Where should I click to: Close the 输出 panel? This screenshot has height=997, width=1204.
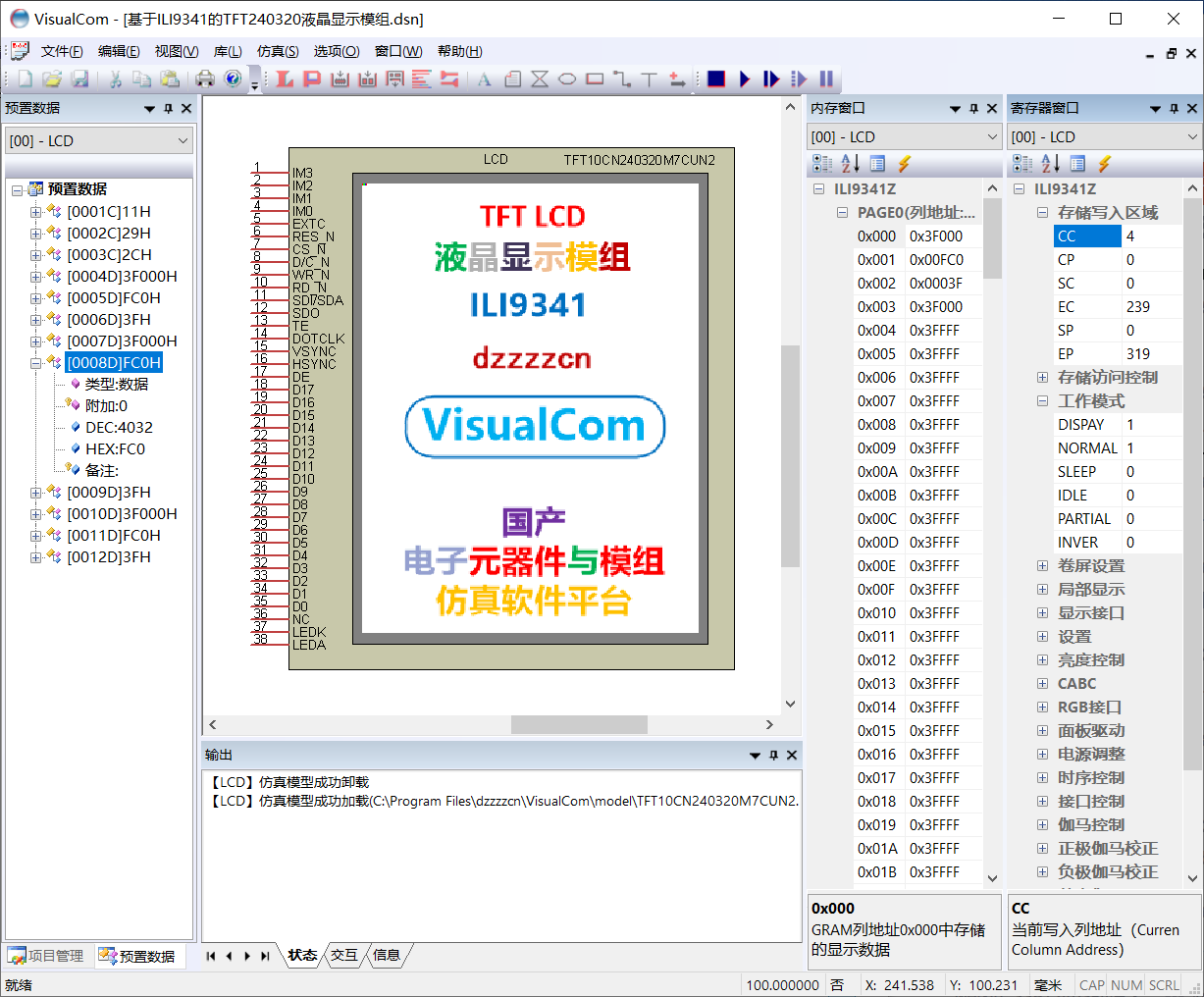pos(792,755)
